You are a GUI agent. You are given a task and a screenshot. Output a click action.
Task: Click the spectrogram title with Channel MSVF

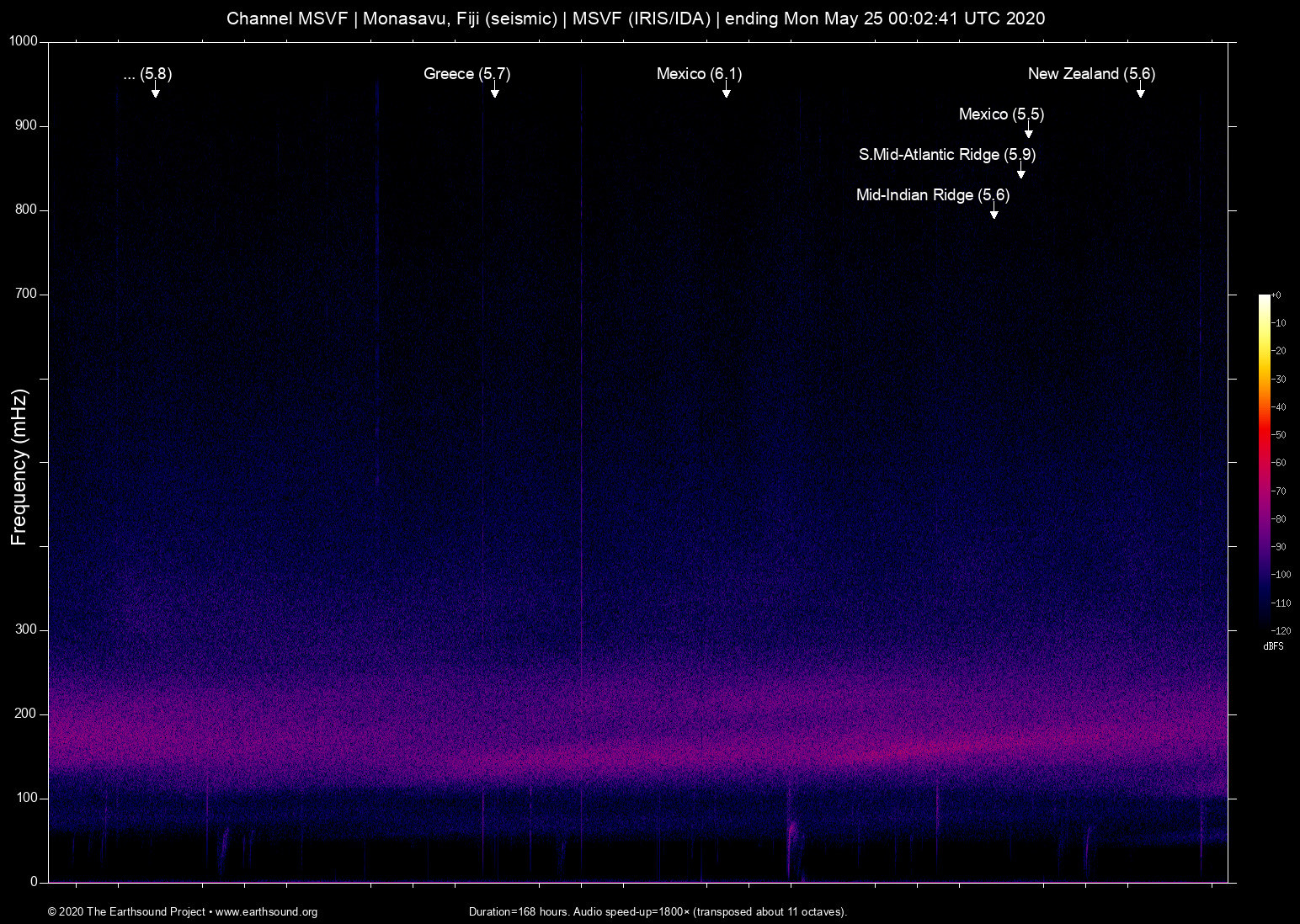(x=636, y=19)
